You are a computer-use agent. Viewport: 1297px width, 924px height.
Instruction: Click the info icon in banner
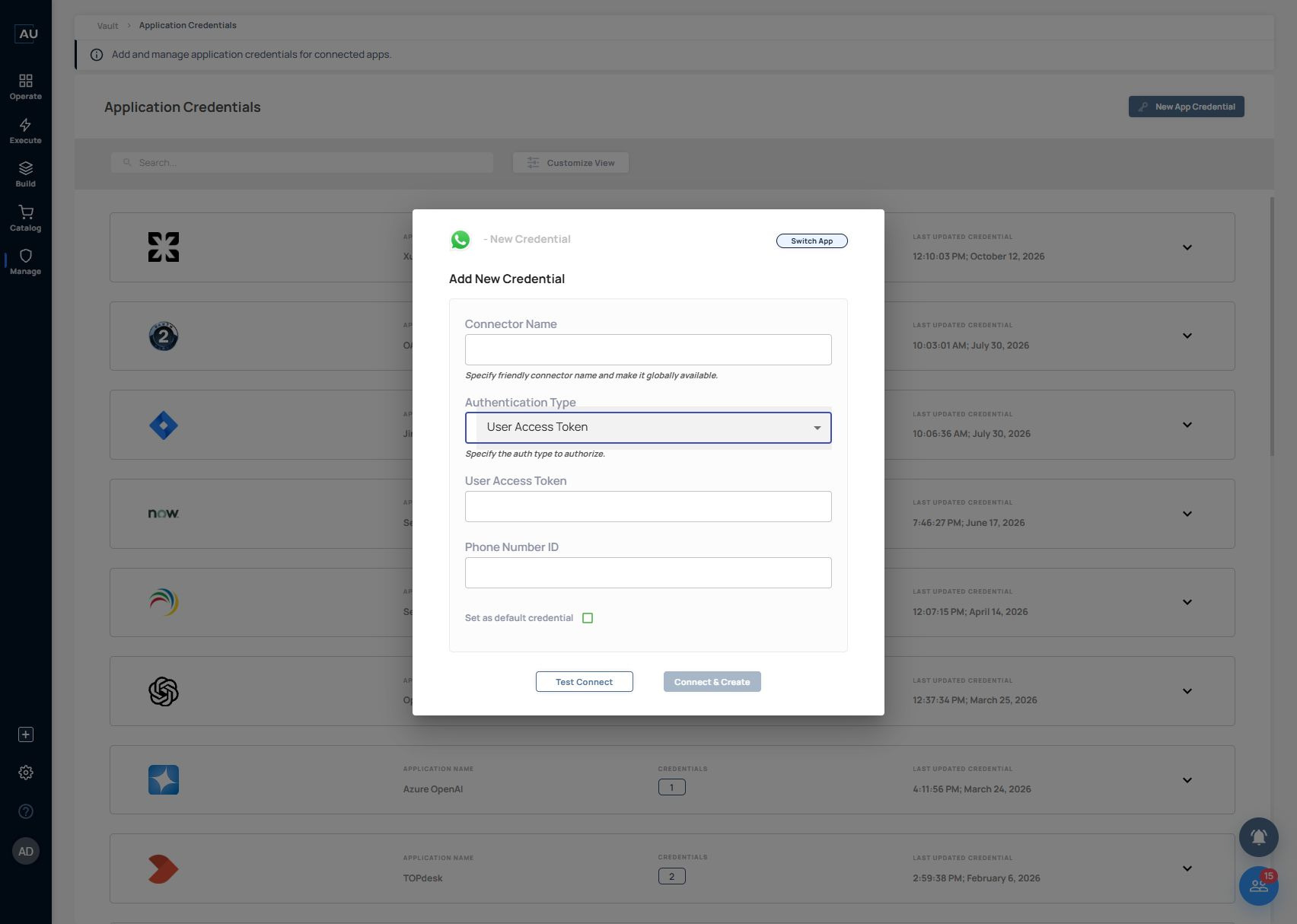(97, 55)
